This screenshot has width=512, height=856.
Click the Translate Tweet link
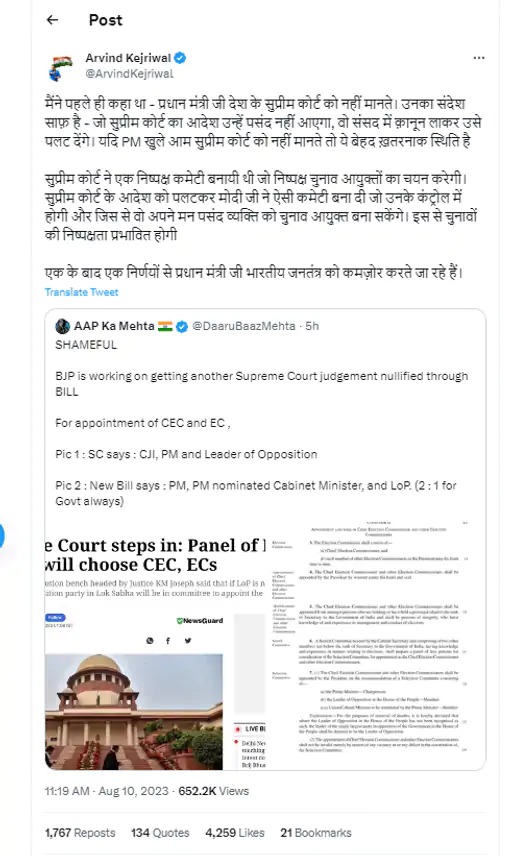pyautogui.click(x=81, y=292)
